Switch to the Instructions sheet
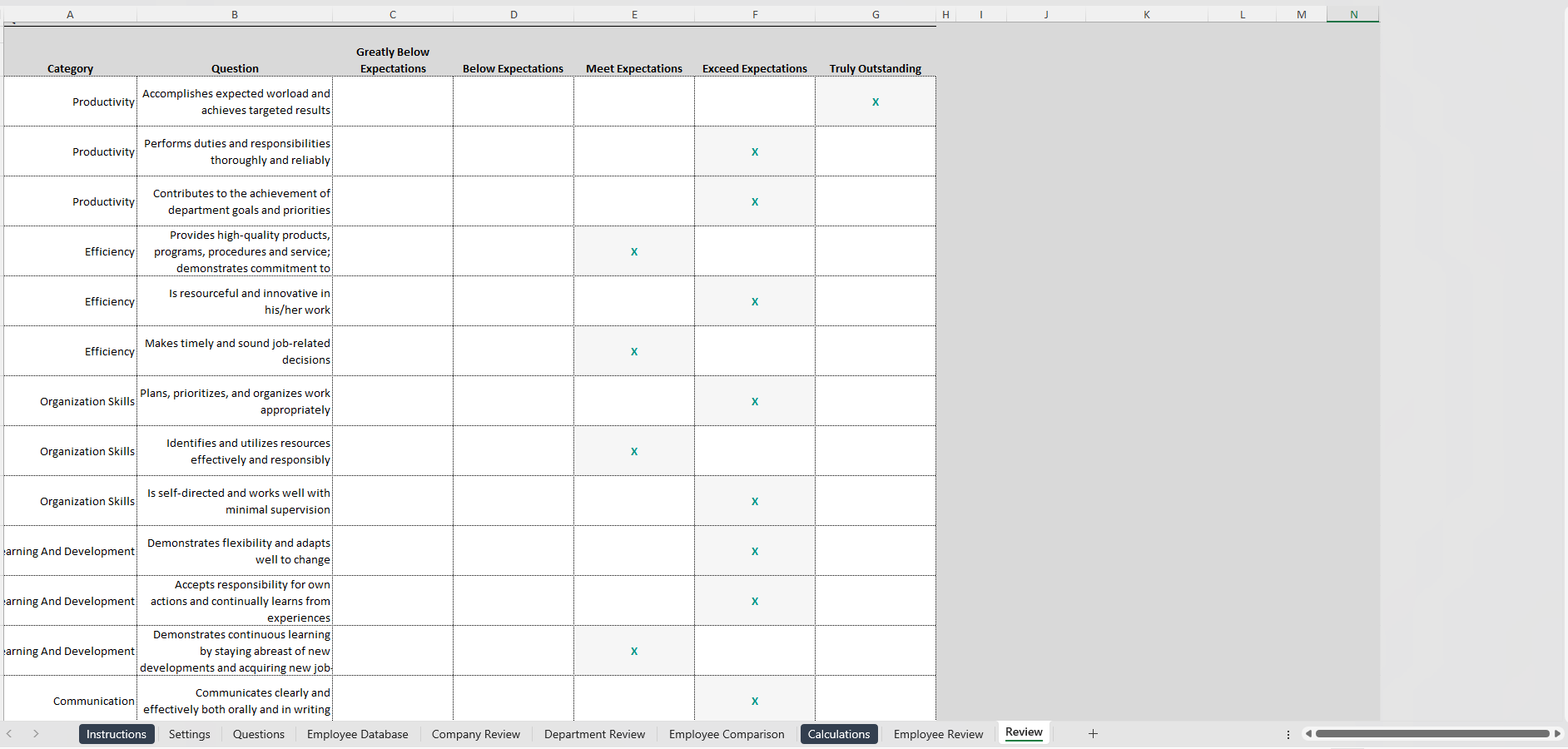 point(116,734)
